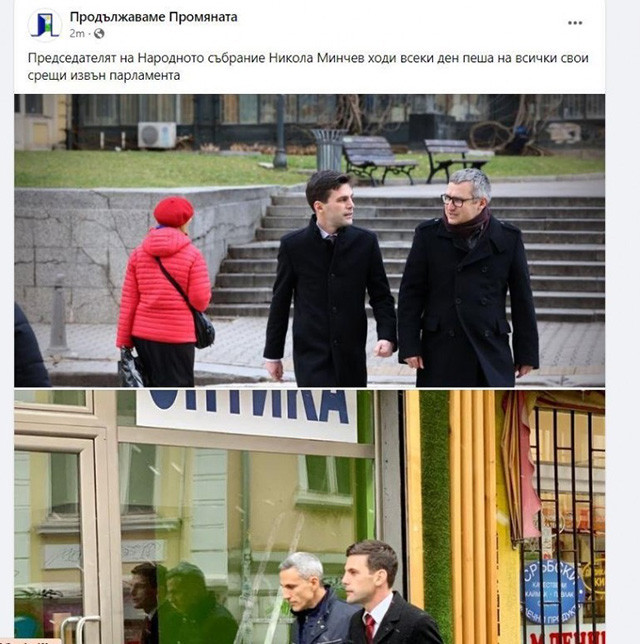Click the red beret in the top photo
Screen dimensions: 640x644
[x=173, y=211]
